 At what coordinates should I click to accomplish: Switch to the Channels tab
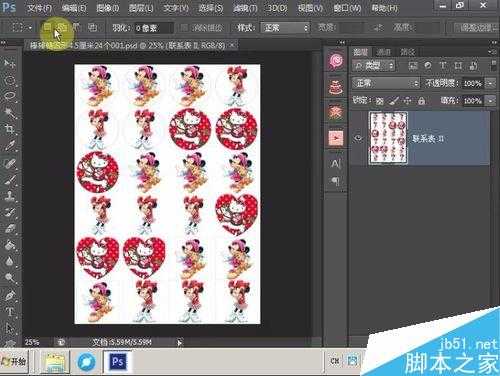(x=383, y=52)
